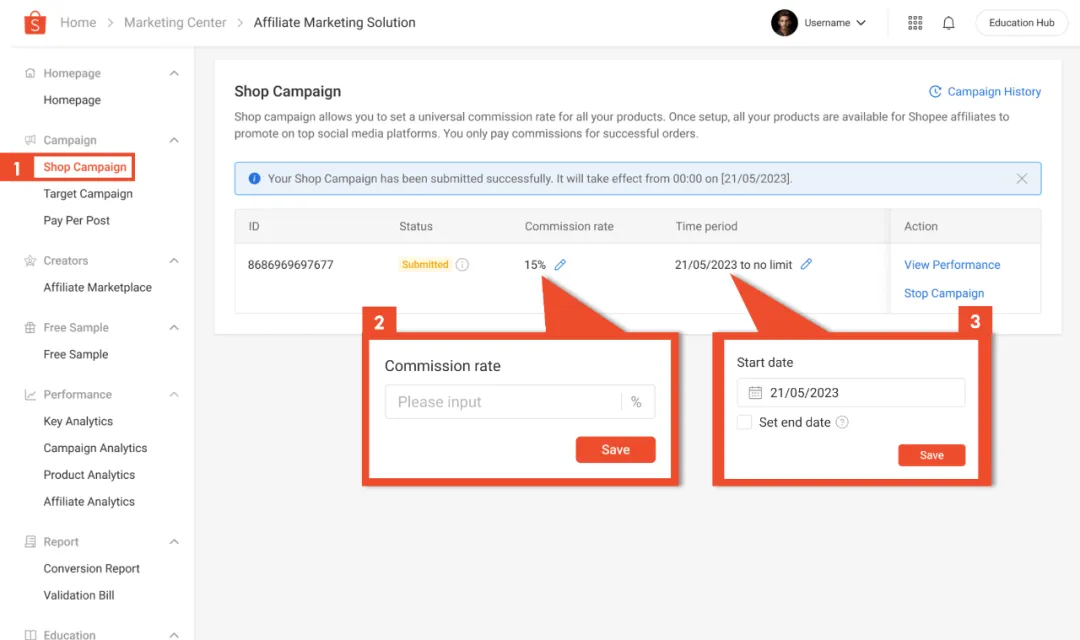1080x640 pixels.
Task: Click the Shopee logo
Action: pos(34,23)
